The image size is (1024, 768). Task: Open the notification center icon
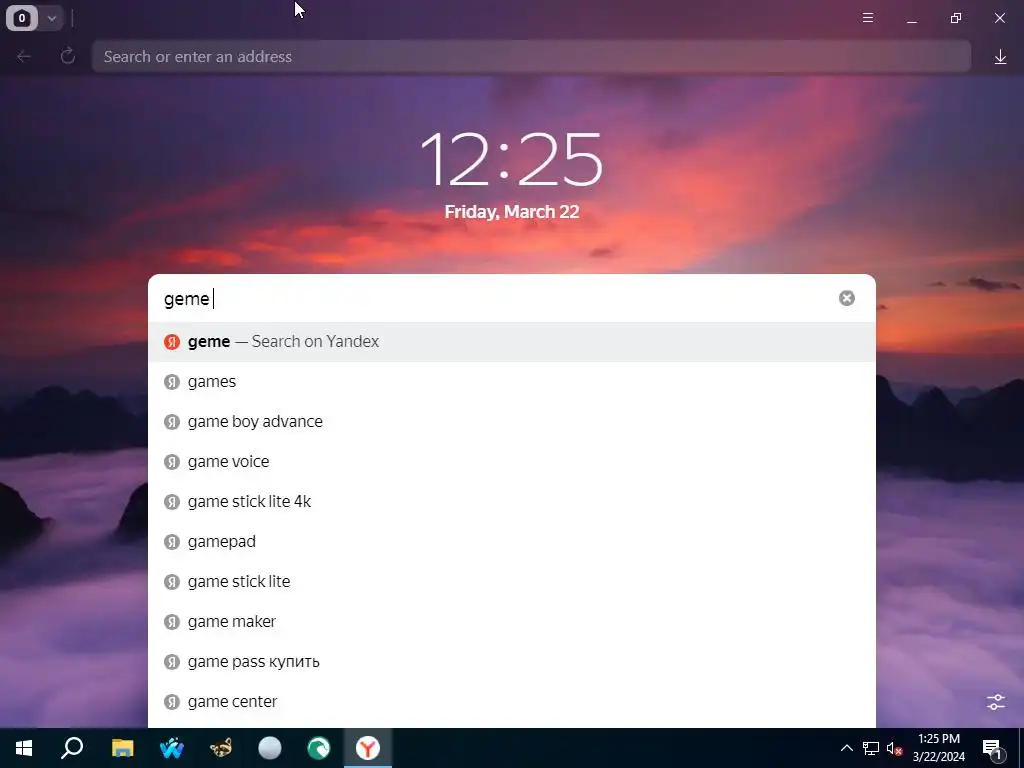[x=991, y=748]
